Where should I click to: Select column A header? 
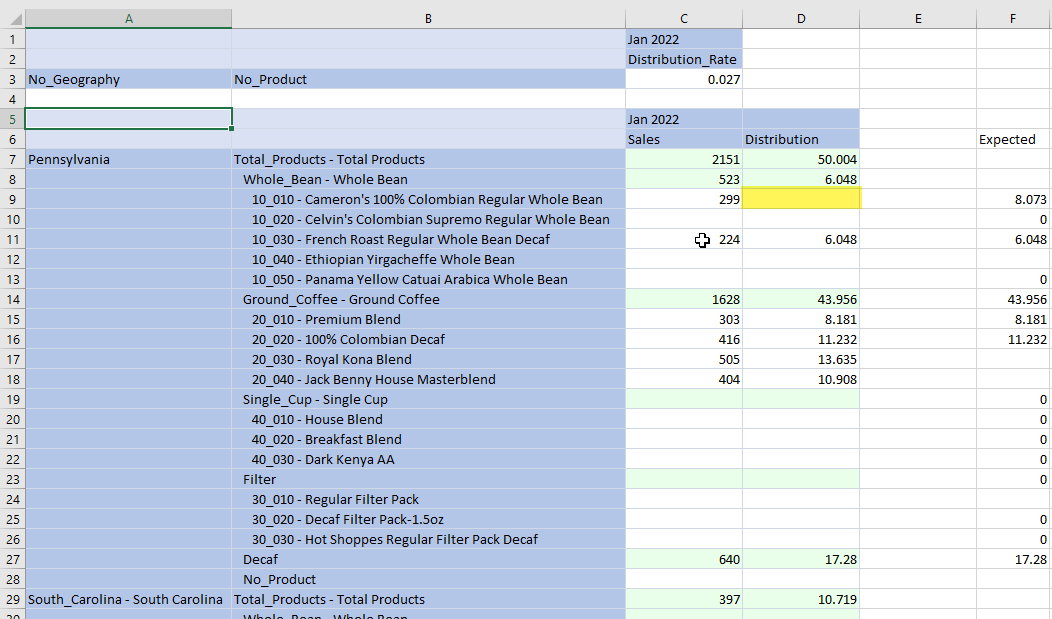click(x=128, y=19)
